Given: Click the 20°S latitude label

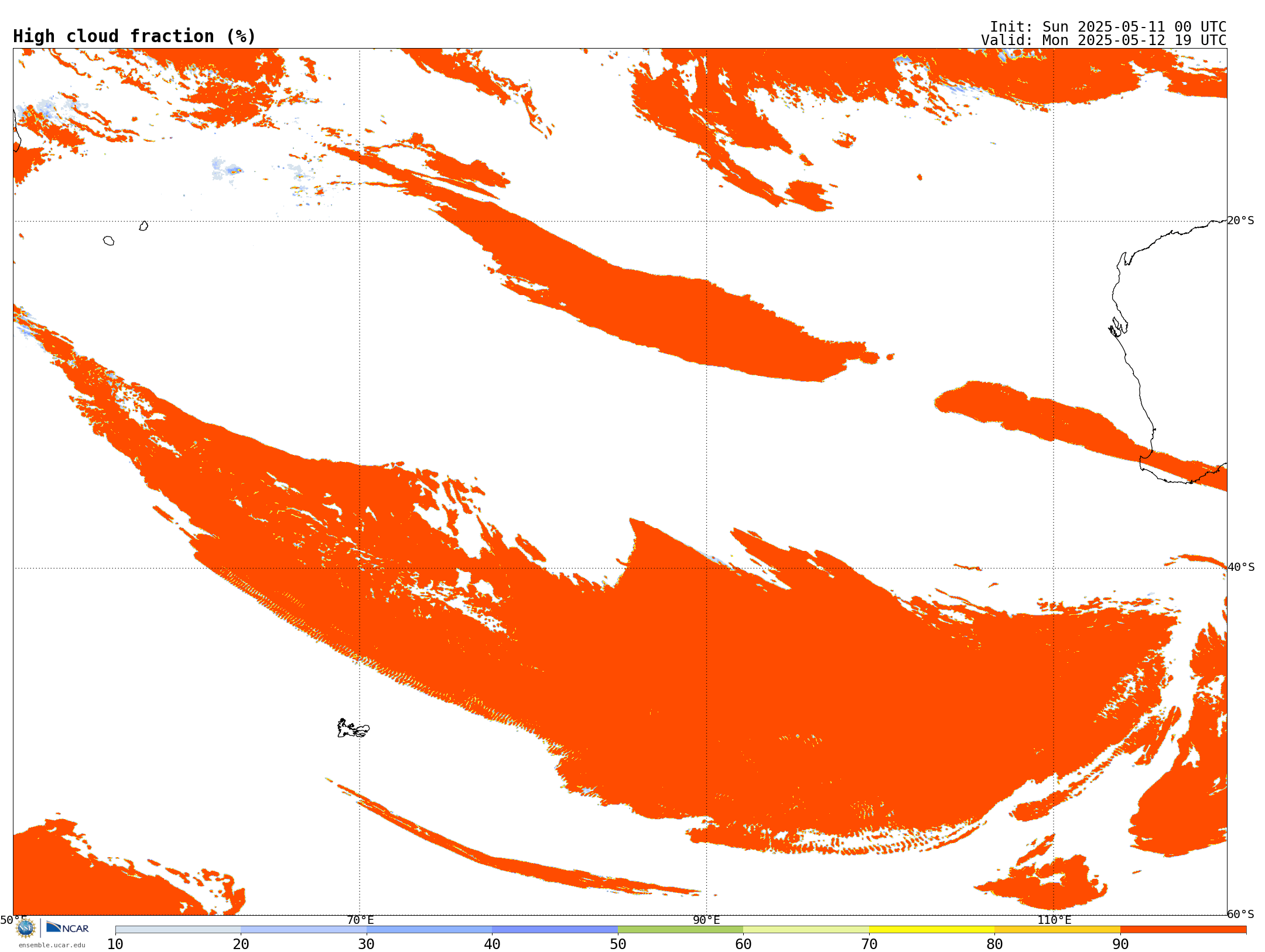Looking at the screenshot, I should pos(1240,221).
